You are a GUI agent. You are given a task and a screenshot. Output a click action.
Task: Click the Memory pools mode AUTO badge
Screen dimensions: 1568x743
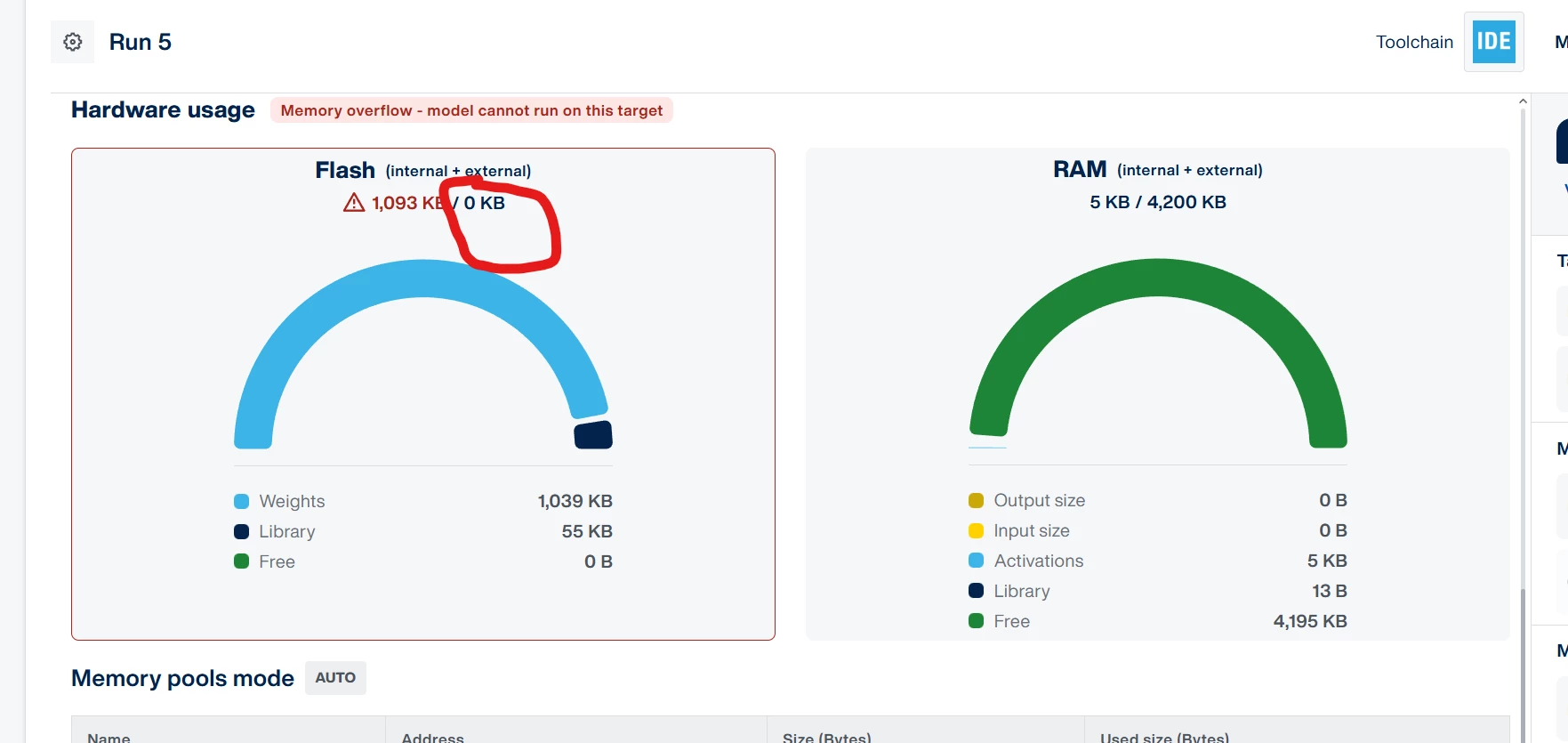335,677
